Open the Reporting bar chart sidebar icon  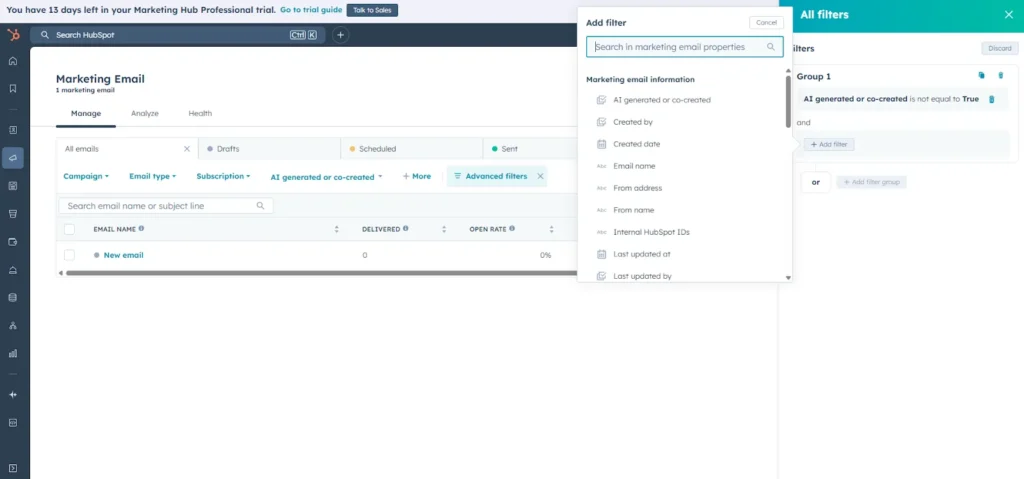click(13, 354)
